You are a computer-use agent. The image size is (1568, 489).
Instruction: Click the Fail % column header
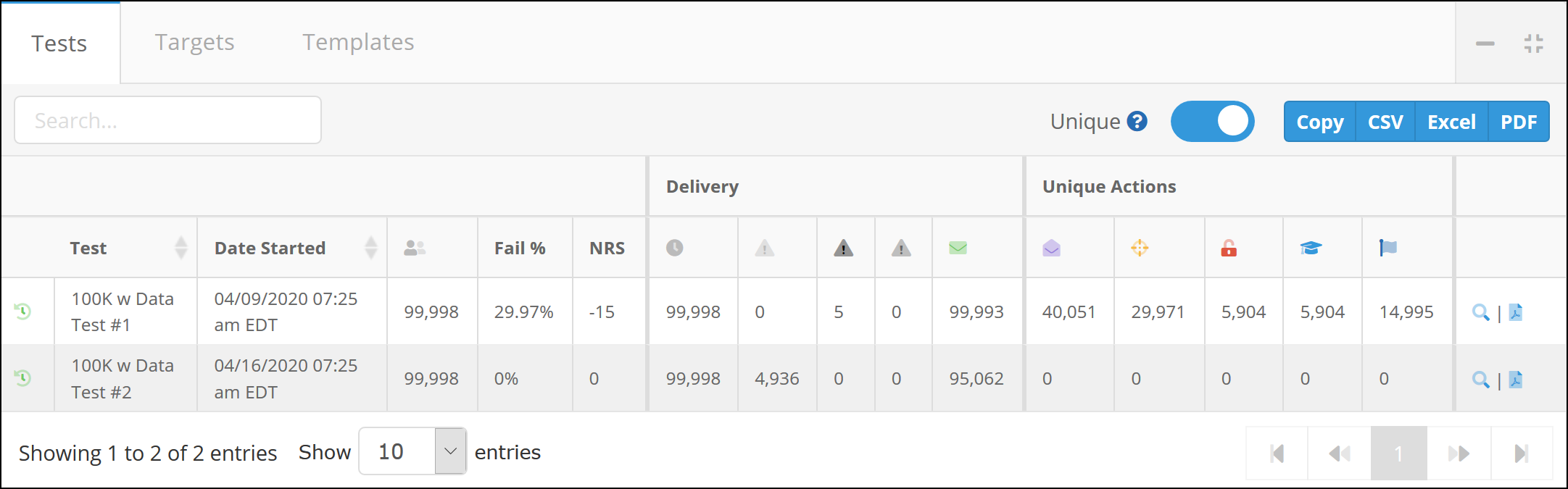[520, 248]
